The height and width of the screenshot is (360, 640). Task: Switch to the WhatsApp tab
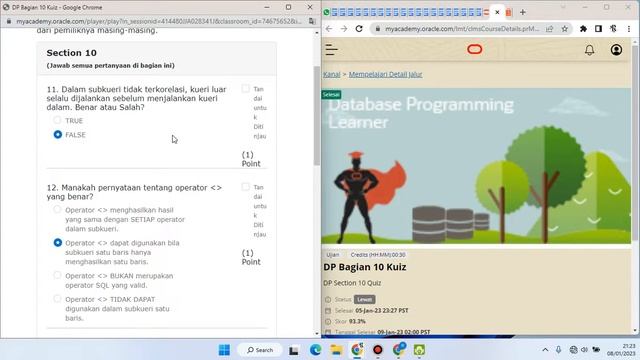(327, 12)
